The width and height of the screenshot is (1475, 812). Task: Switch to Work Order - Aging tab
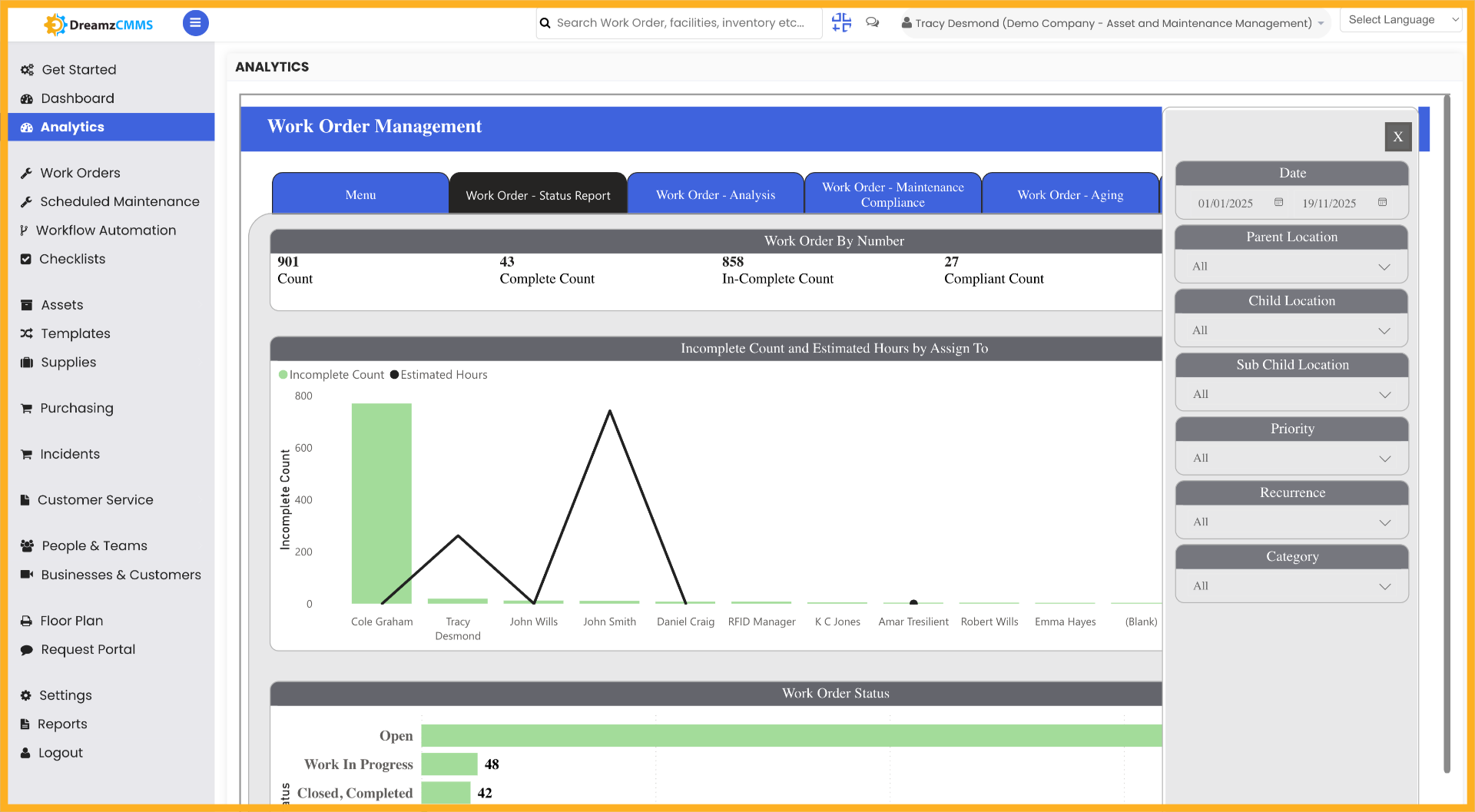tap(1070, 194)
